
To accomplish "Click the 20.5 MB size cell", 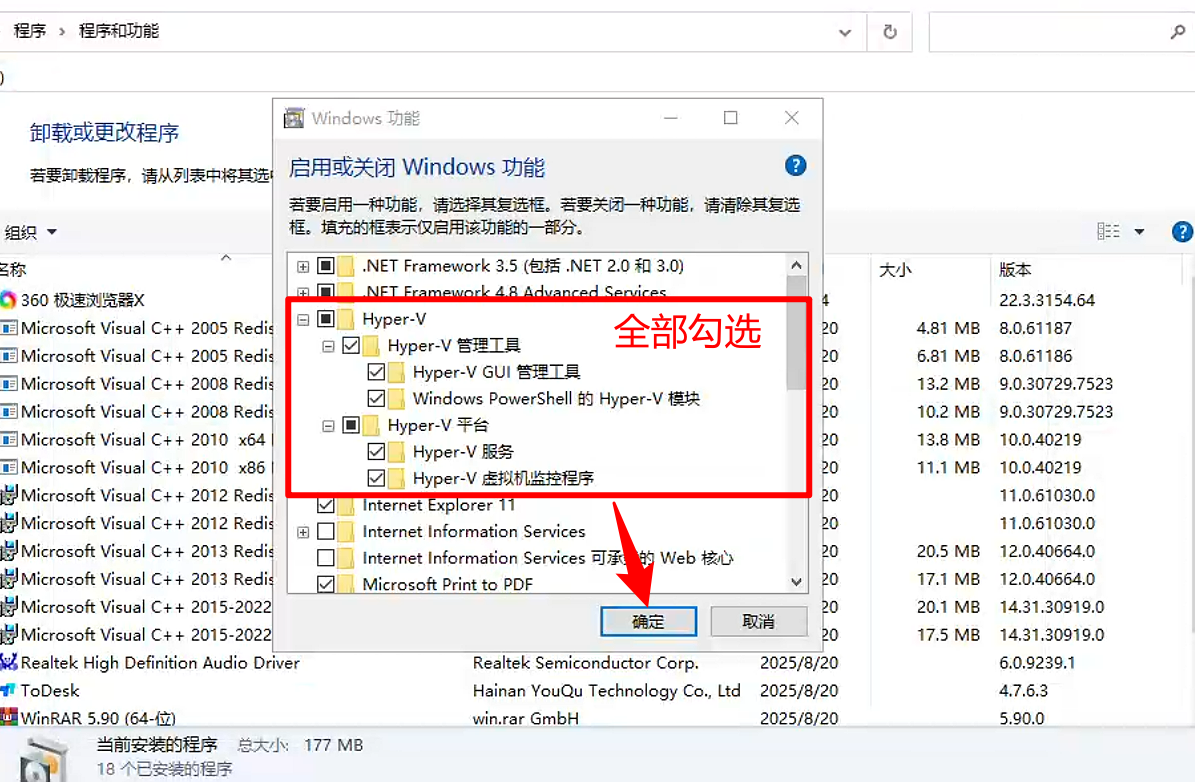I will click(x=948, y=551).
